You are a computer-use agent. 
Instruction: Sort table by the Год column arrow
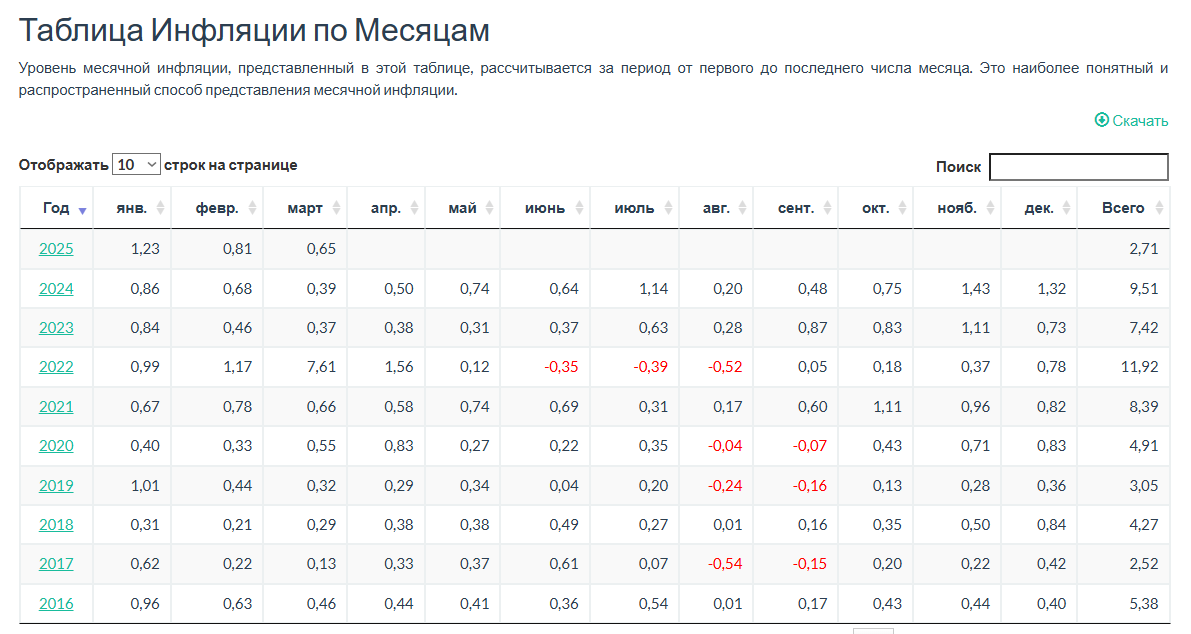click(x=83, y=210)
